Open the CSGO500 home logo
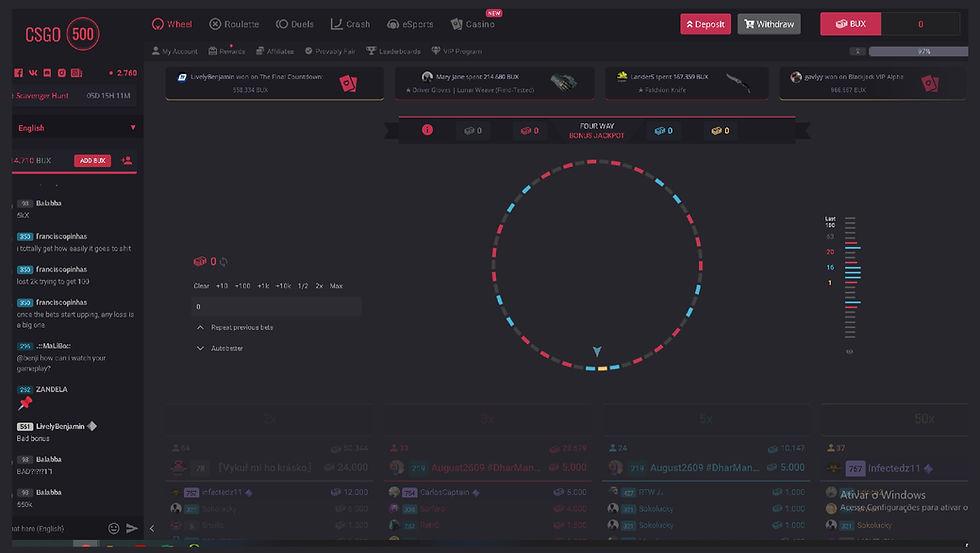 pyautogui.click(x=62, y=34)
